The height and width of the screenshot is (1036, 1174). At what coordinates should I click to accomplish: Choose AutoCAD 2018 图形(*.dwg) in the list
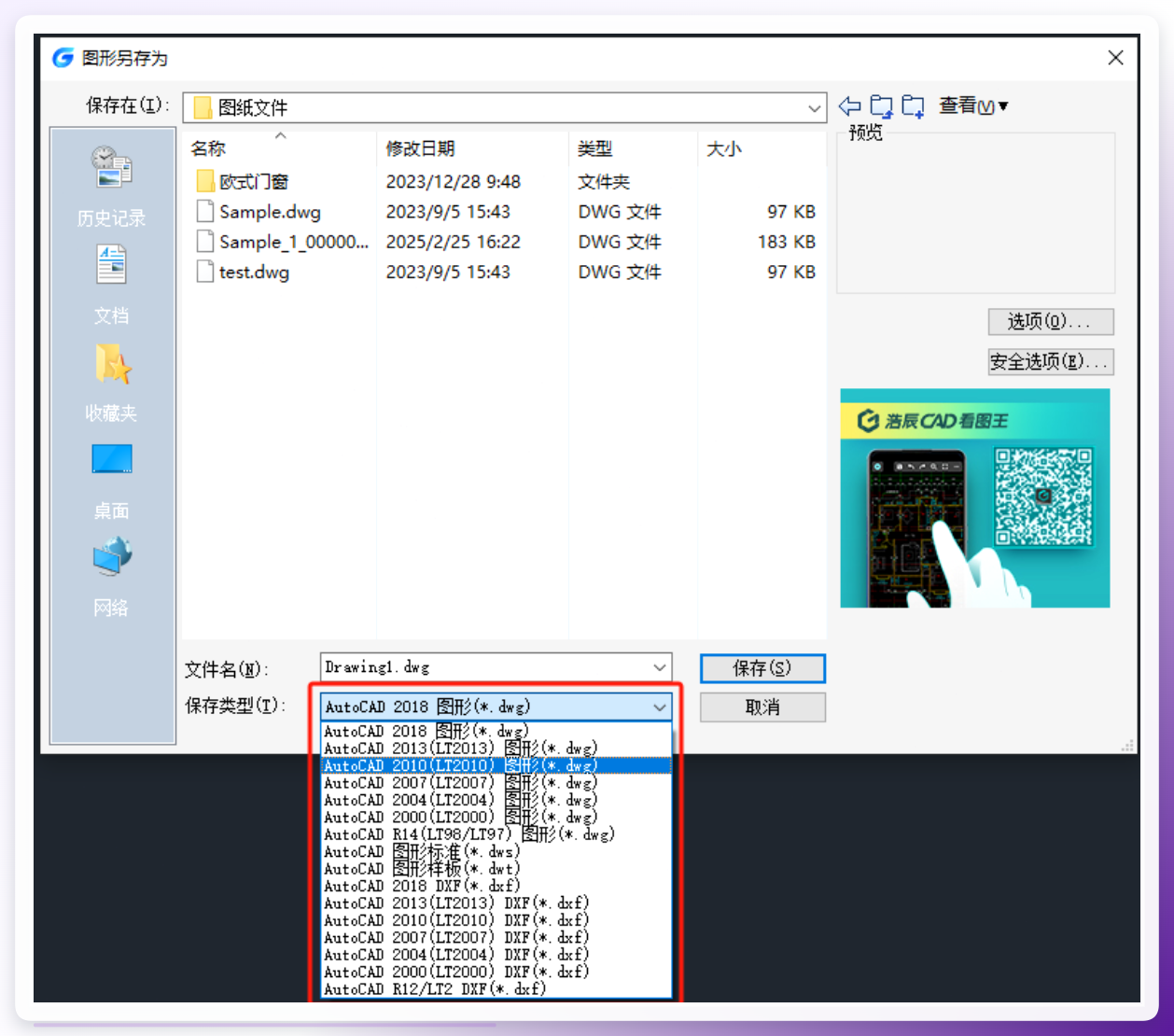pyautogui.click(x=496, y=731)
